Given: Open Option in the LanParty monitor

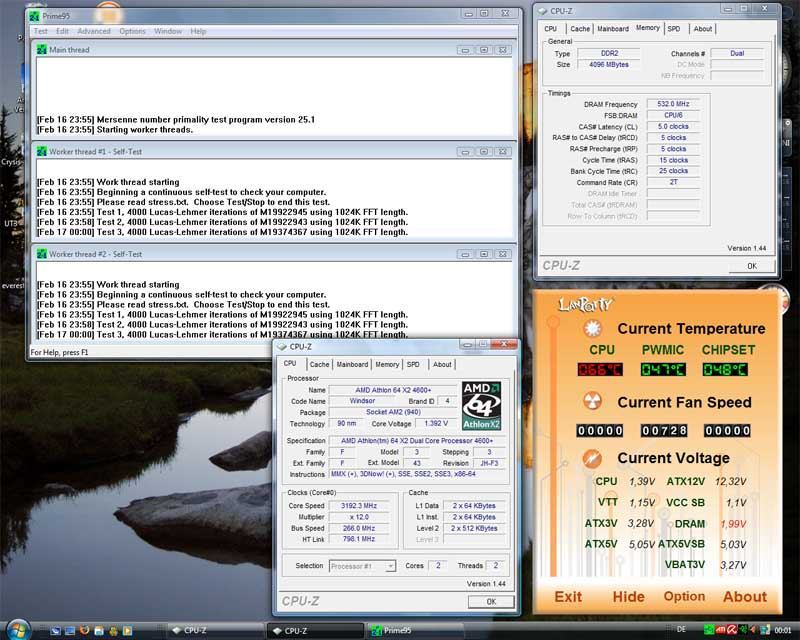Looking at the screenshot, I should coord(684,597).
